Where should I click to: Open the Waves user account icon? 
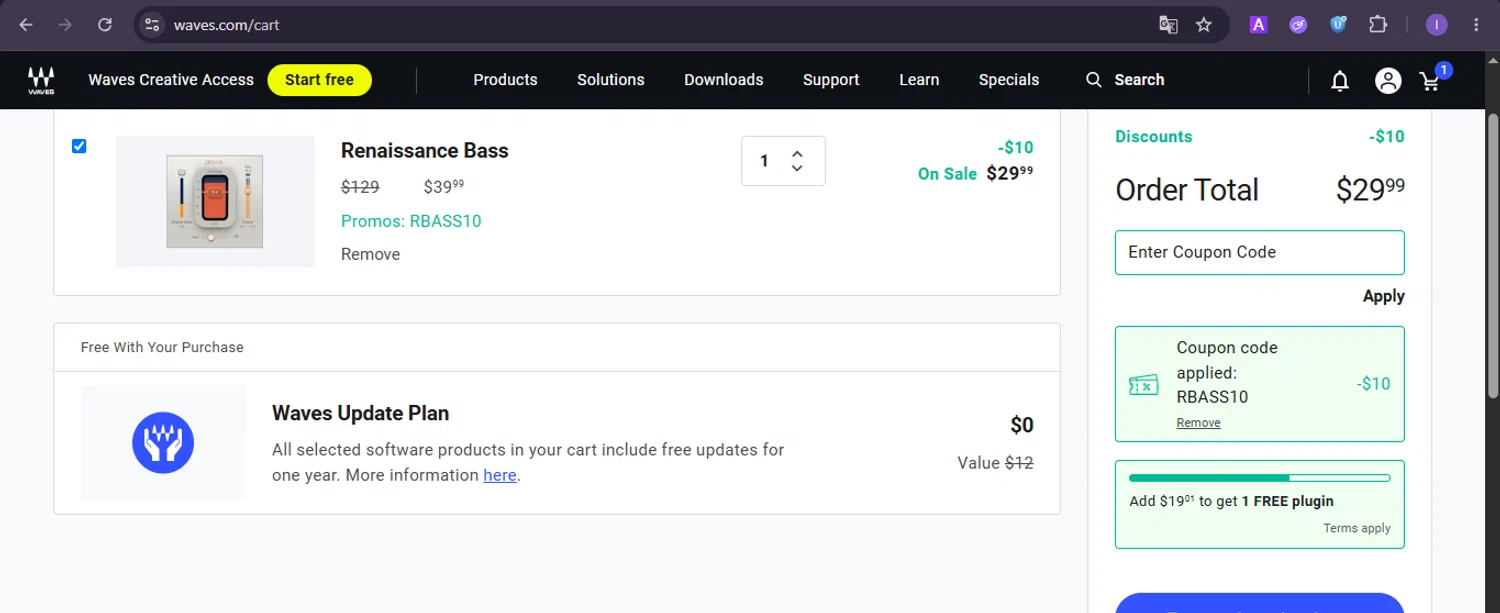tap(1388, 81)
